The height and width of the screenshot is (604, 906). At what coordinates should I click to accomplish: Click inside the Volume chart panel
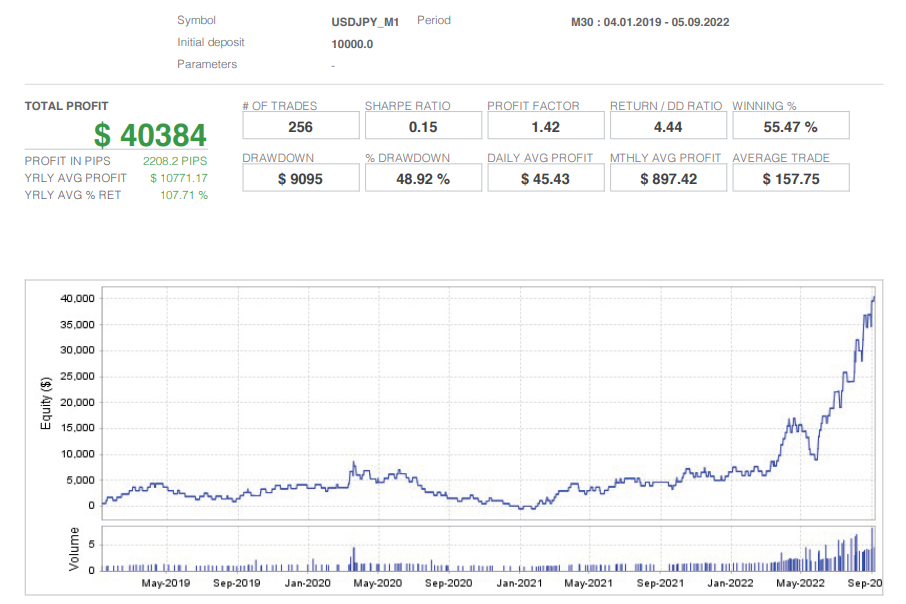tap(480, 548)
